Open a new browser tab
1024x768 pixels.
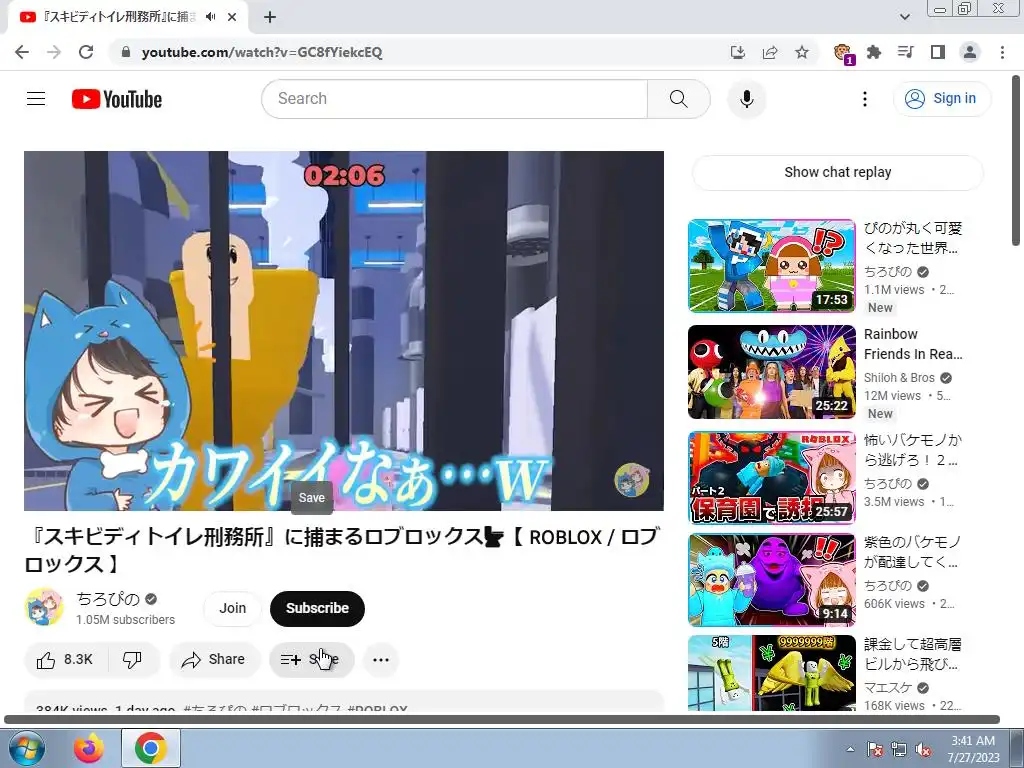click(x=270, y=18)
